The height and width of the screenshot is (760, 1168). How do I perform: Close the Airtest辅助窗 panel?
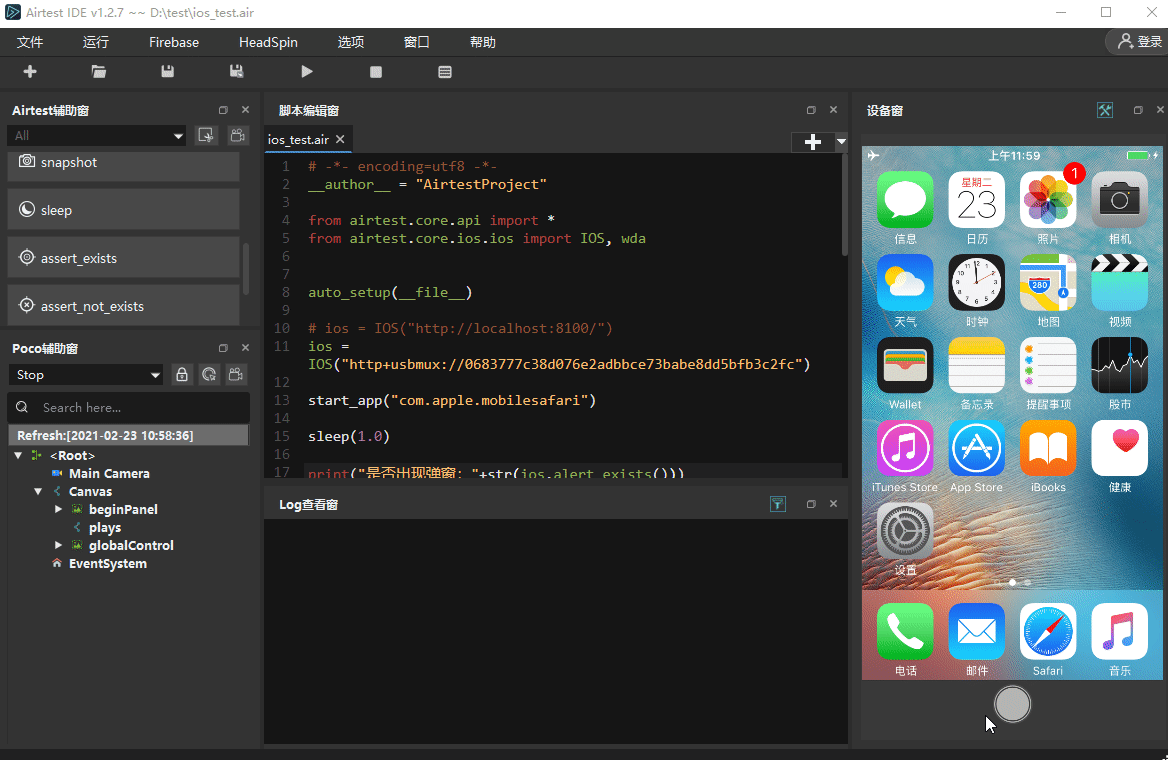245,110
